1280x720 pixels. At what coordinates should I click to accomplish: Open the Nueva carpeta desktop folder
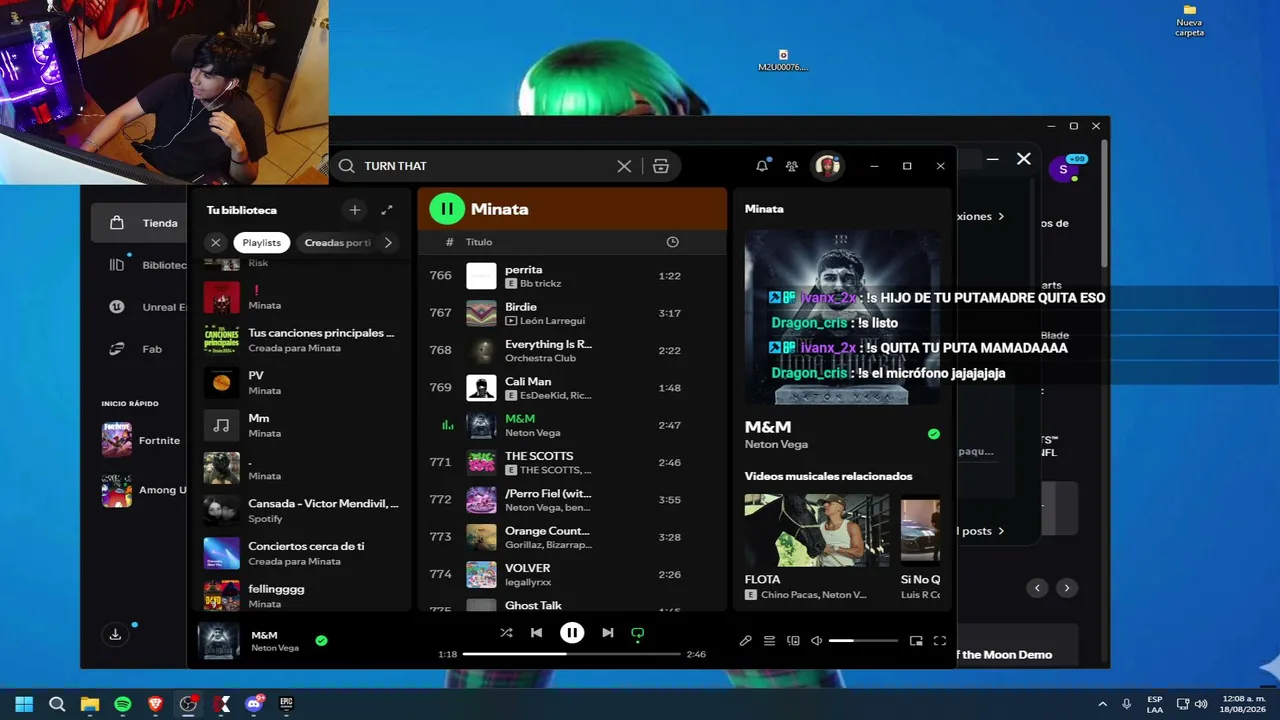click(1189, 20)
